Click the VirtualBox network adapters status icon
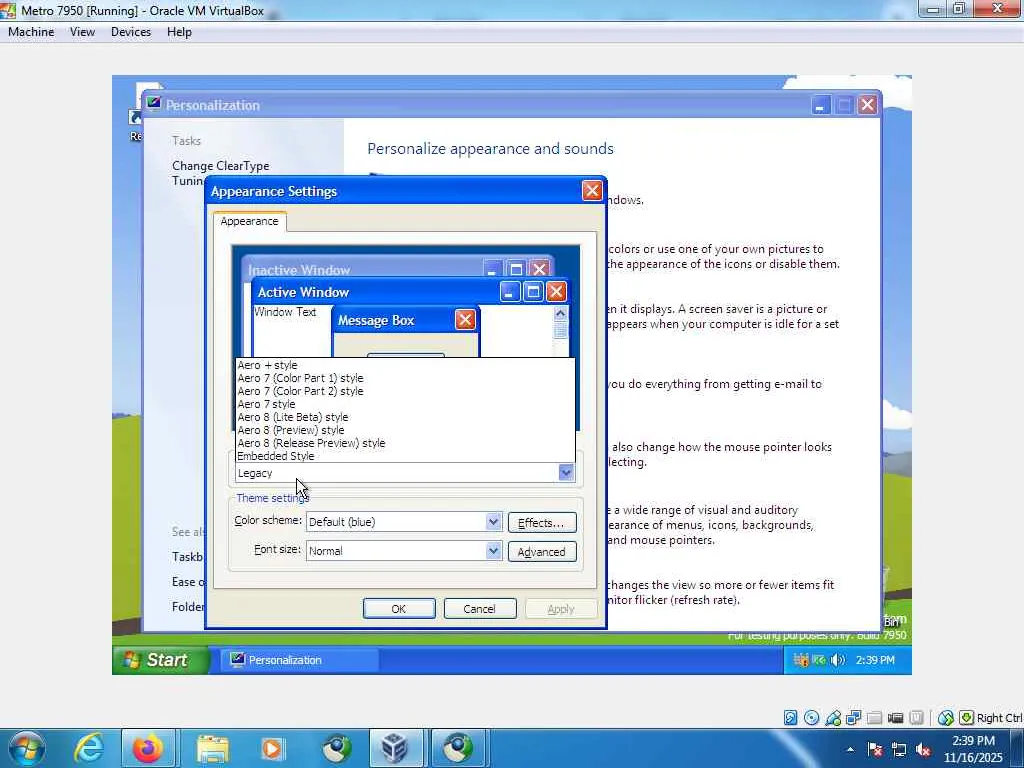Screen dimensions: 1024x768 (x=854, y=718)
